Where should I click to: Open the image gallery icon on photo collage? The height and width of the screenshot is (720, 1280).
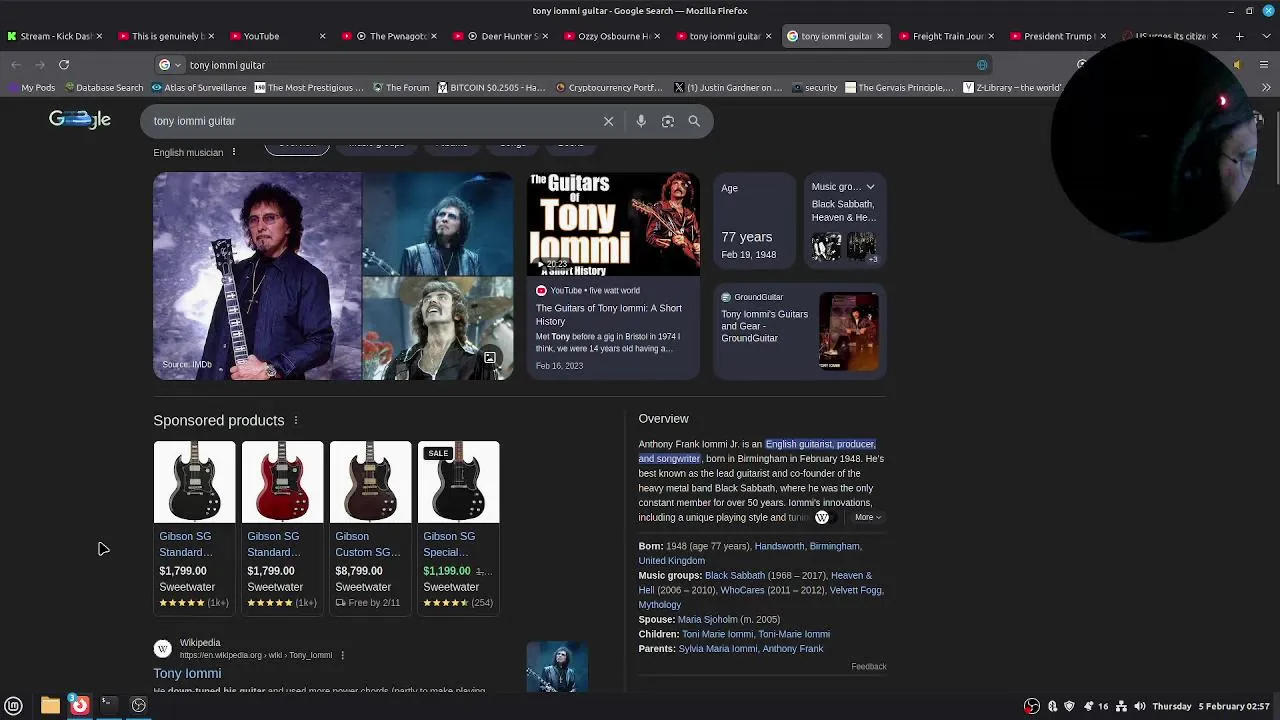[490, 357]
